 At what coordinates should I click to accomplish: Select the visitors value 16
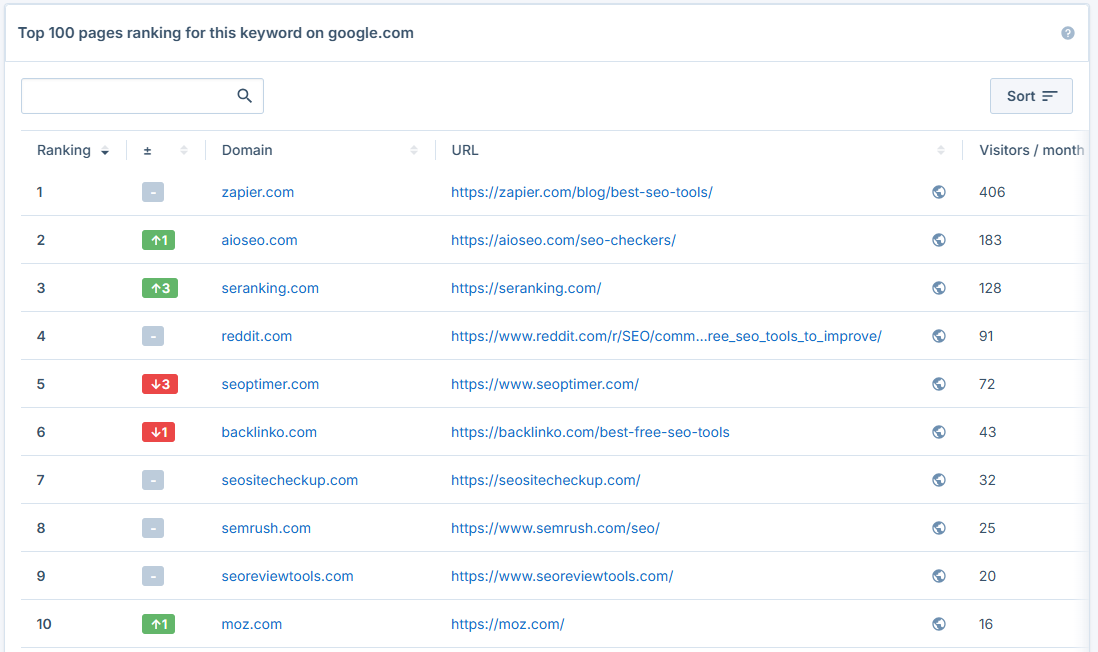point(985,624)
